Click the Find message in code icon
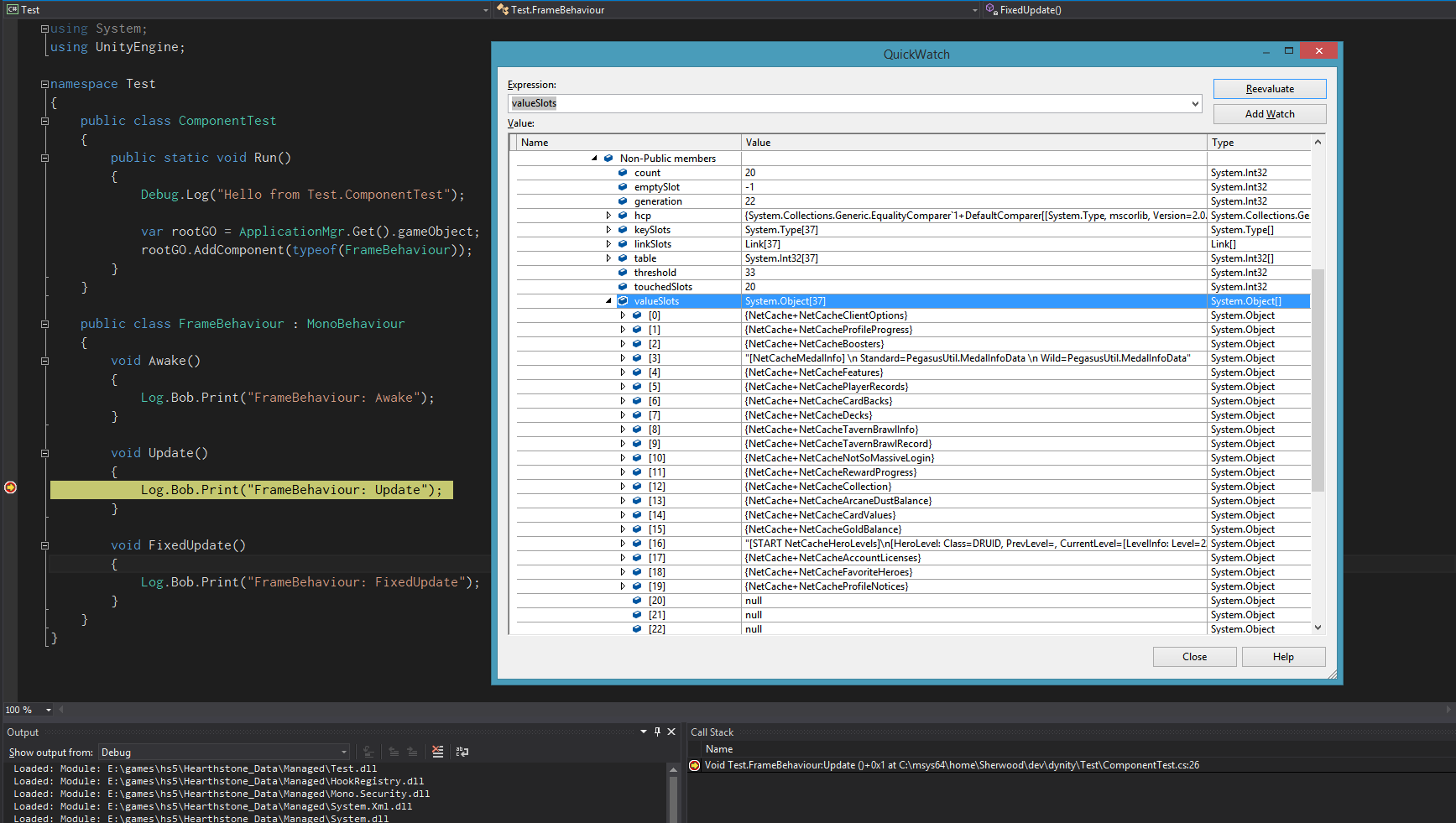Image resolution: width=1456 pixels, height=823 pixels. click(x=368, y=752)
